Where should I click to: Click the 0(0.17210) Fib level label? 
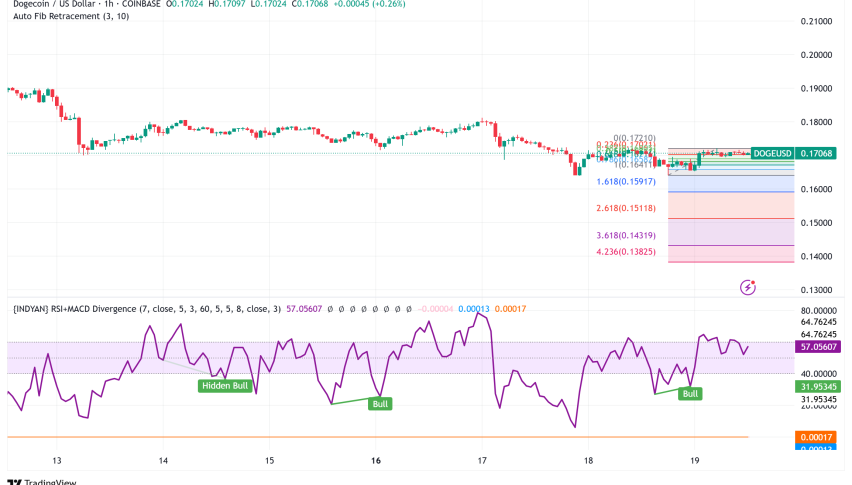point(634,138)
